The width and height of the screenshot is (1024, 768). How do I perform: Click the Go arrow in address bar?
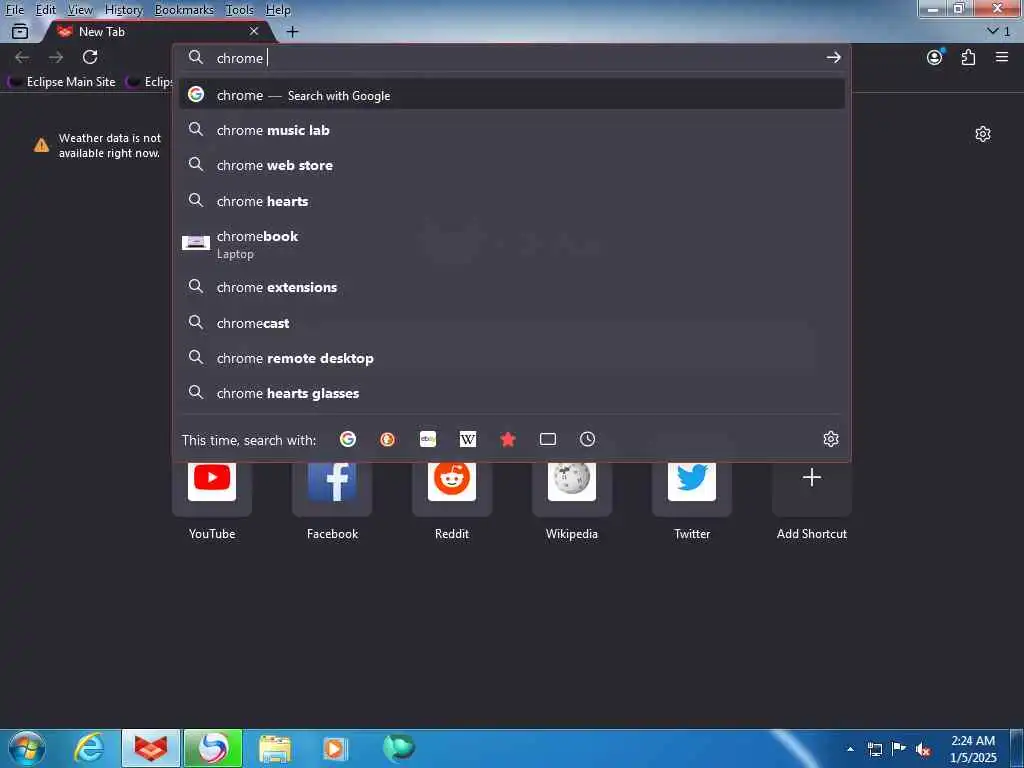pyautogui.click(x=833, y=57)
